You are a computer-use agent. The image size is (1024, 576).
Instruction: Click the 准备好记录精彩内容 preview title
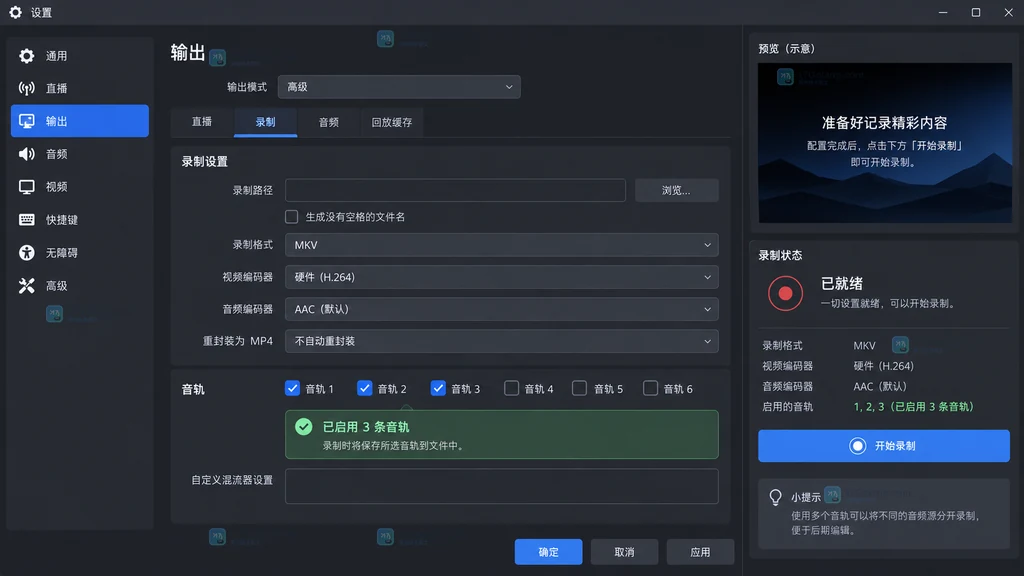884,123
